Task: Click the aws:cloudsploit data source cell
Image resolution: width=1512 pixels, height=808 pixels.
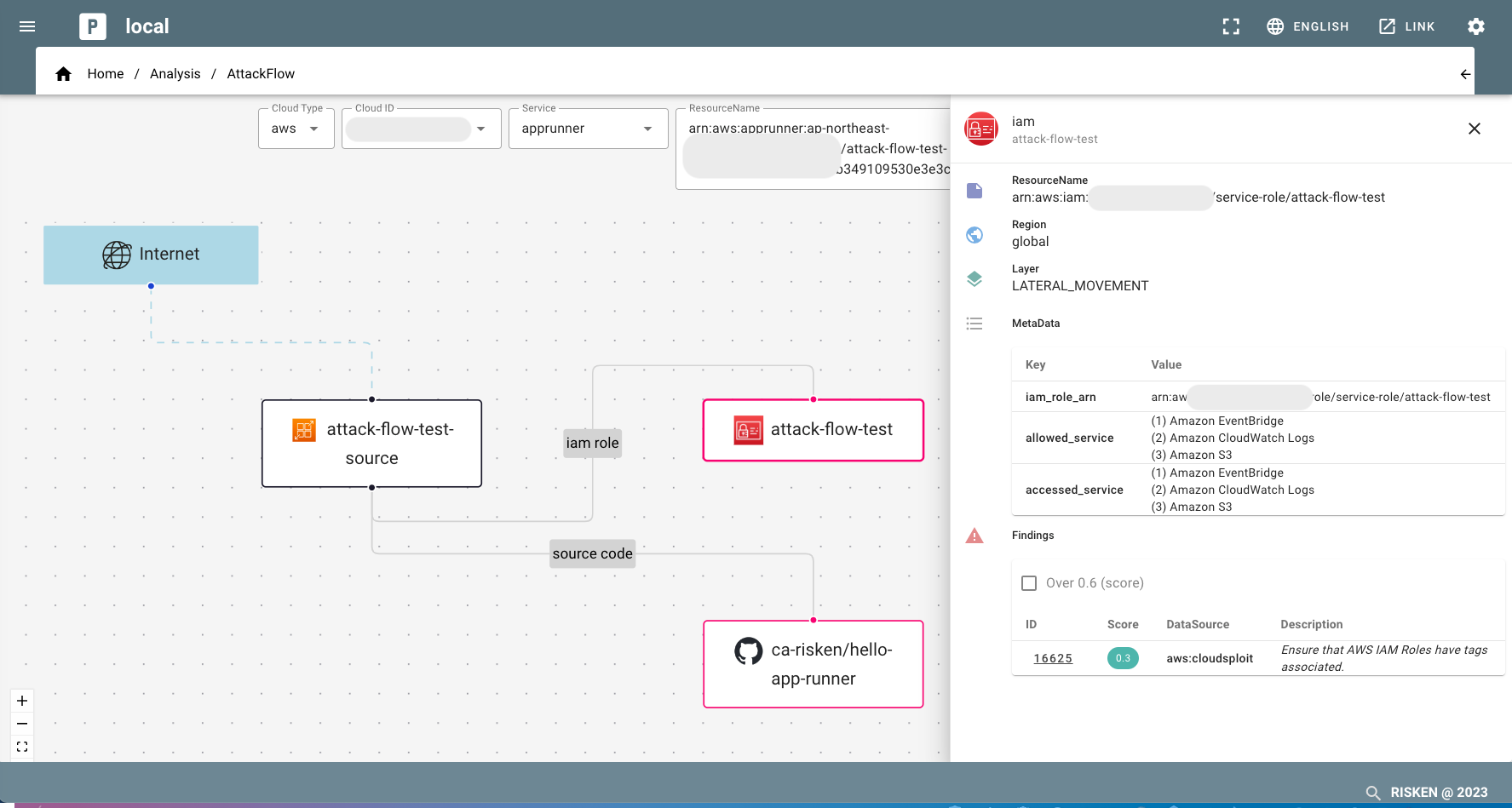Action: coord(1210,658)
